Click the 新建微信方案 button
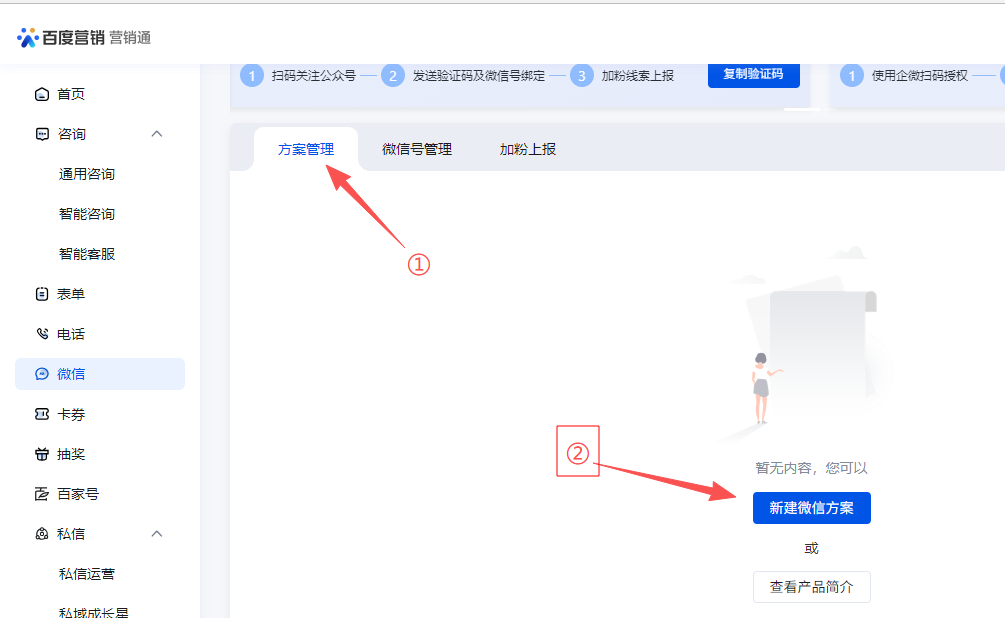This screenshot has height=618, width=1005. tap(811, 508)
